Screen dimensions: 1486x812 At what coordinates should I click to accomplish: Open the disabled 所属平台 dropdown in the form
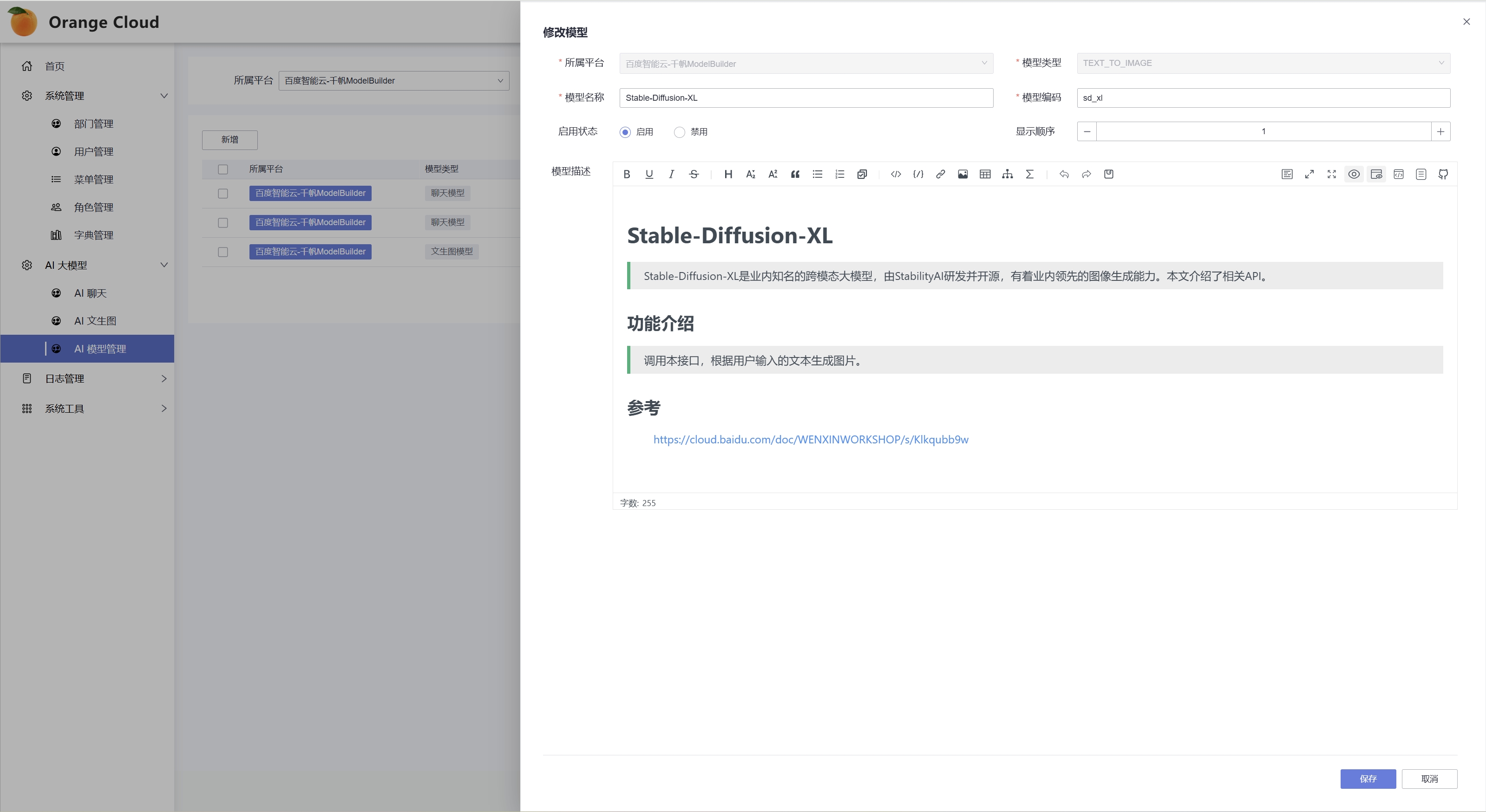(806, 64)
